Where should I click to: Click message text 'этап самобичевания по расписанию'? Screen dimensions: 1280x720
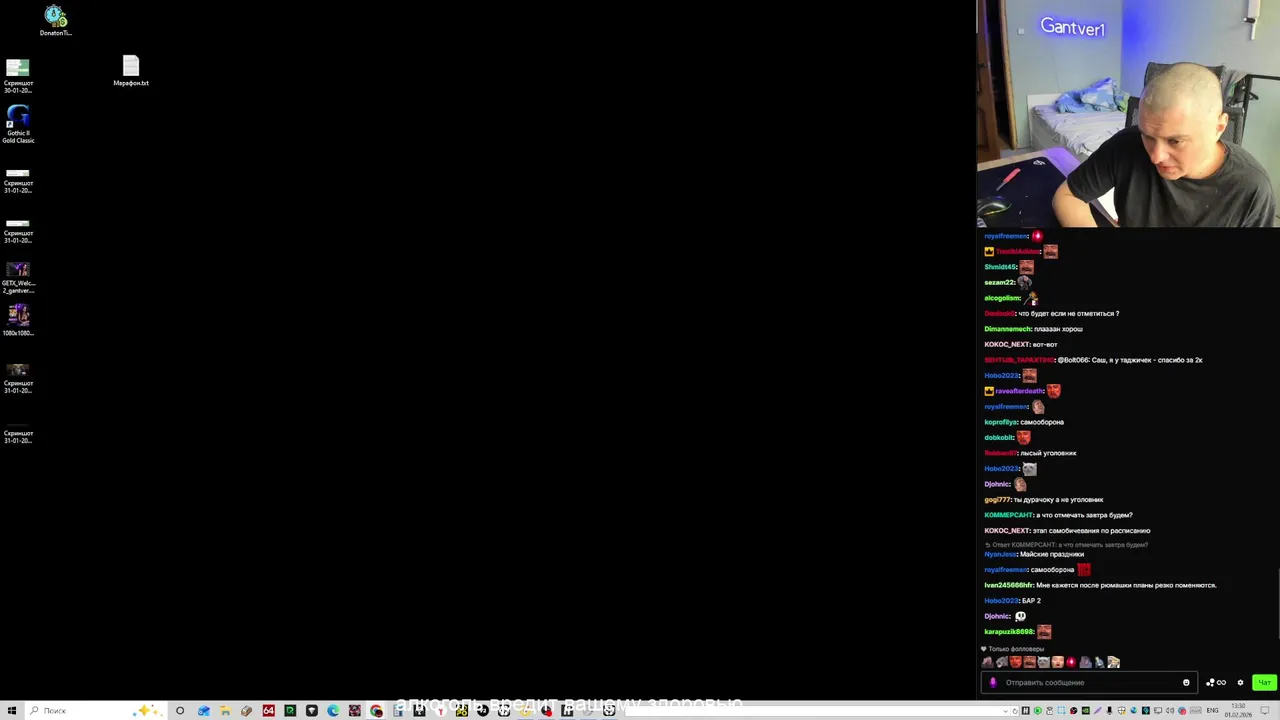1092,531
